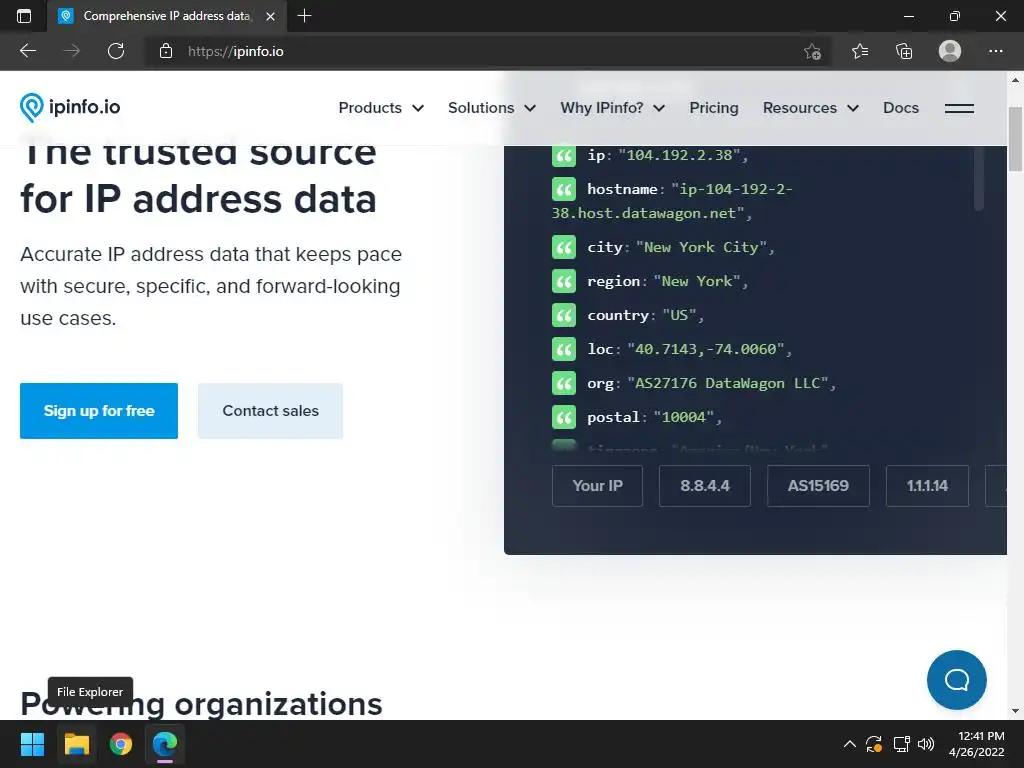Open the Docs page
Screen dimensions: 1024x768
click(x=901, y=108)
